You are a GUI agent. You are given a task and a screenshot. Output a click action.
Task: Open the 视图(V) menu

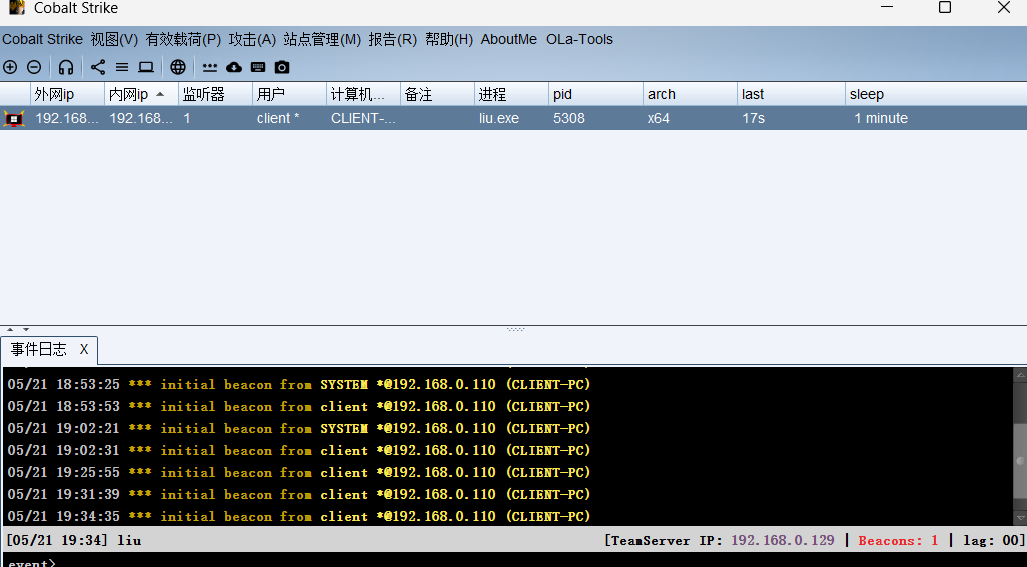[114, 39]
